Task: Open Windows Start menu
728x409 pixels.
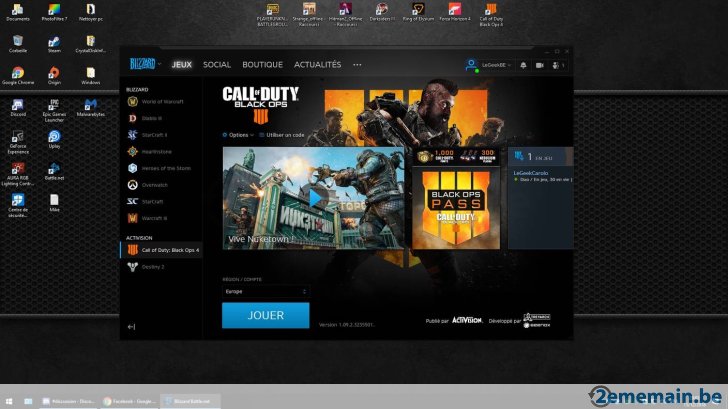Action: 9,401
